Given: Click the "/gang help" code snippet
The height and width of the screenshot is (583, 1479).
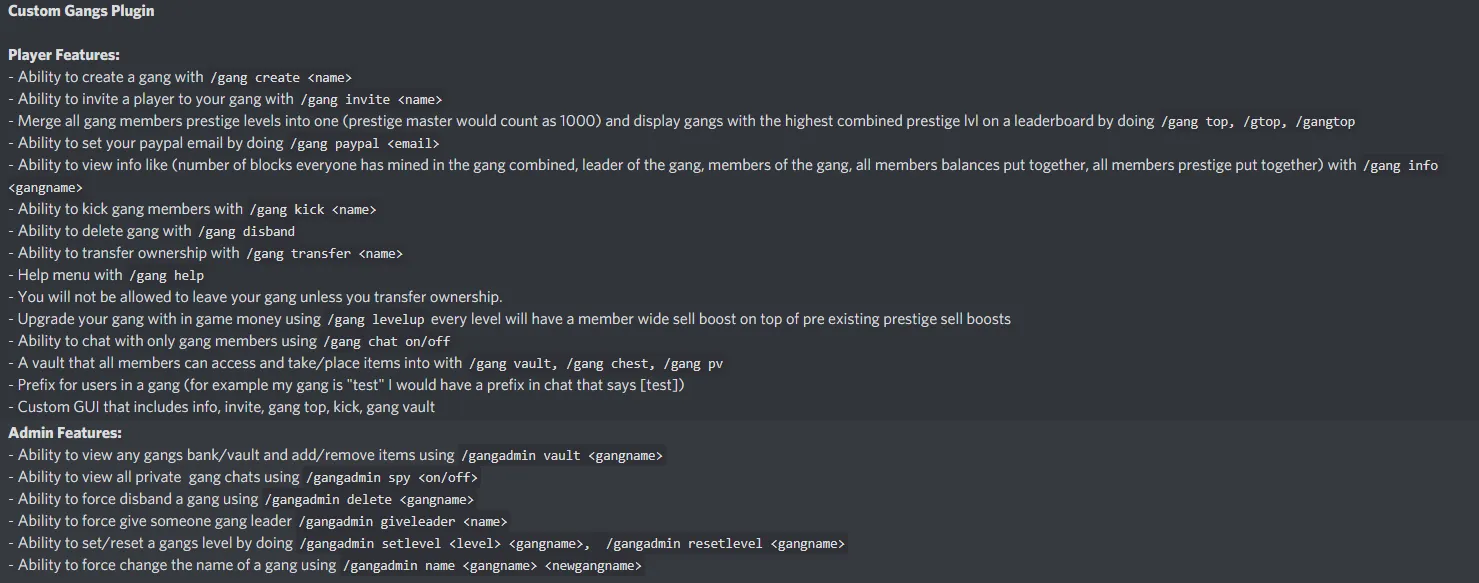Looking at the screenshot, I should (166, 276).
